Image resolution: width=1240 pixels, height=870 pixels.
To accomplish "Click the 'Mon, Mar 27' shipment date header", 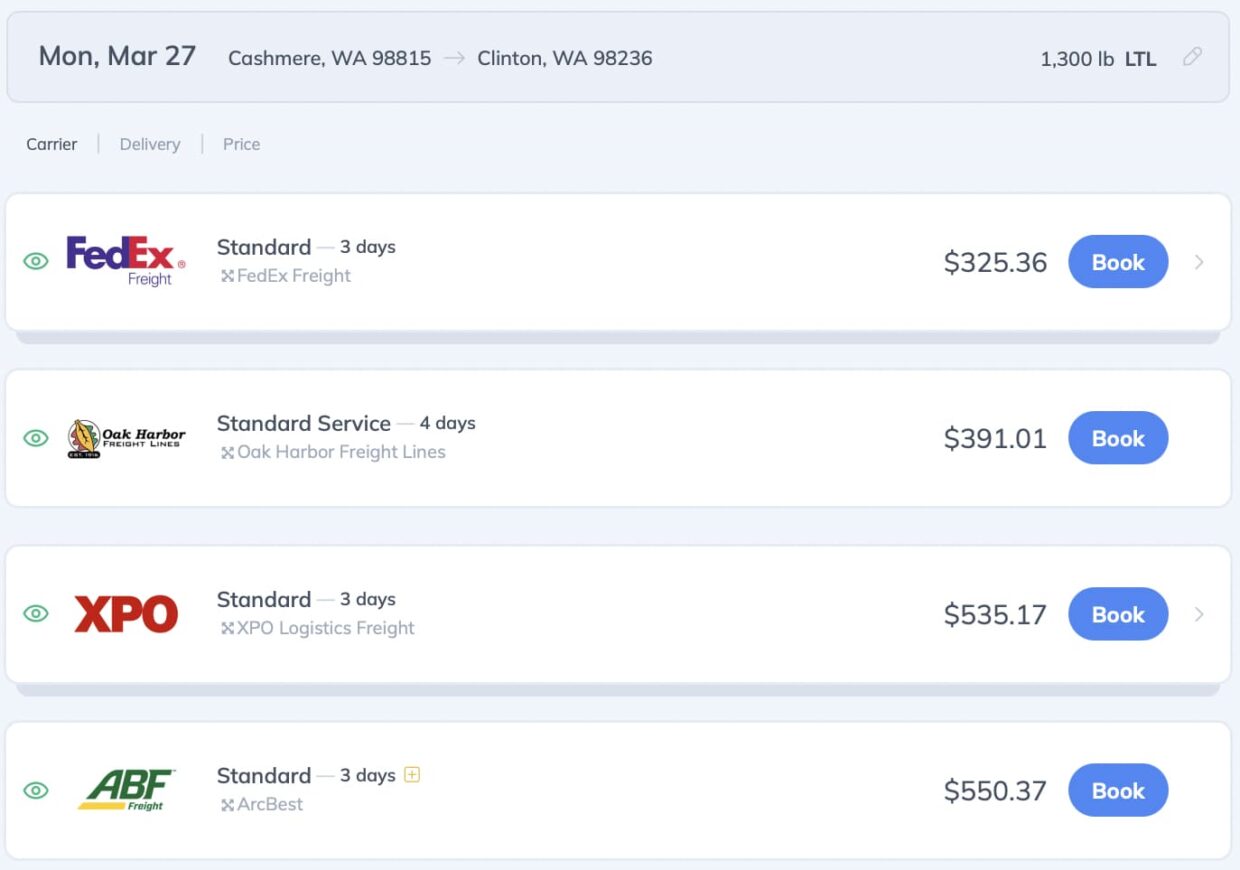I will click(x=116, y=57).
